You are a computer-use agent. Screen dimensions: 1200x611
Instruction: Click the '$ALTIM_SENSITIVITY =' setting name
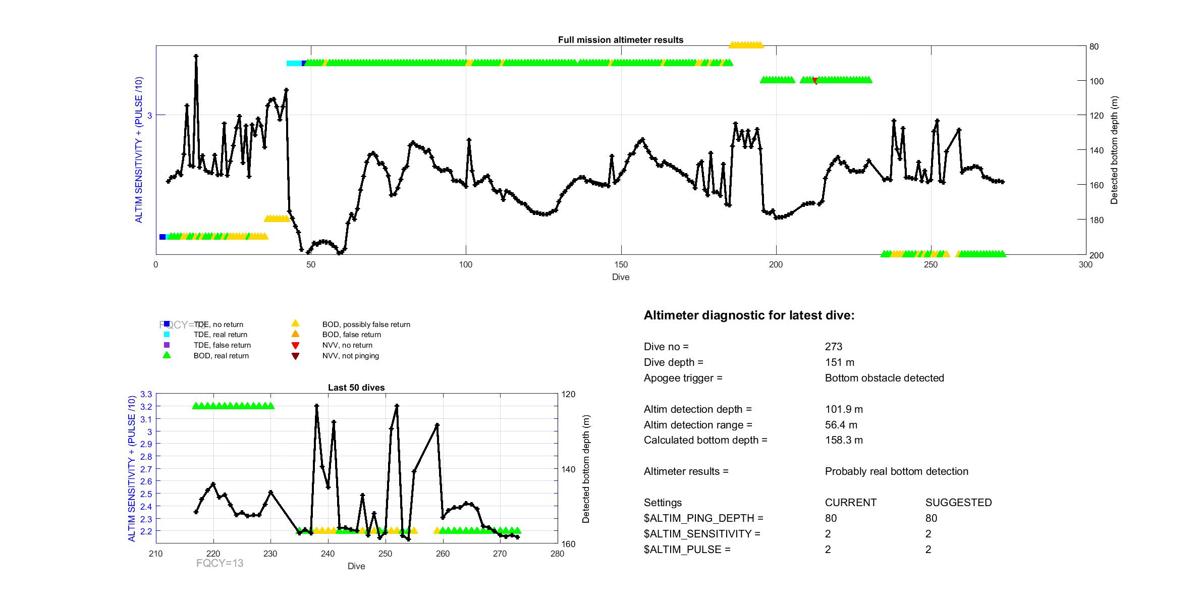tap(702, 534)
